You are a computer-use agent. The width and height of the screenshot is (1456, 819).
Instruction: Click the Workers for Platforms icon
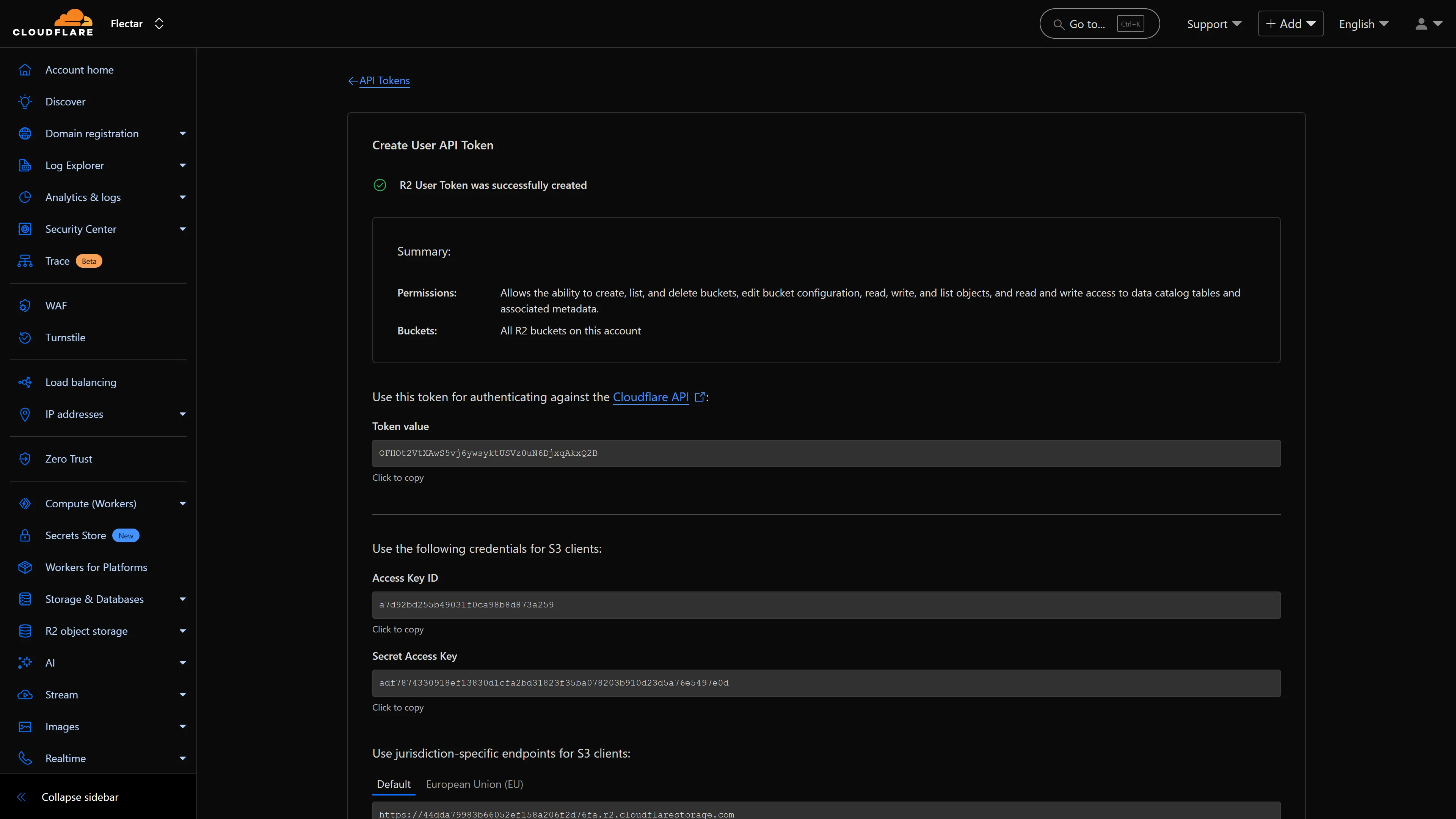click(x=25, y=568)
